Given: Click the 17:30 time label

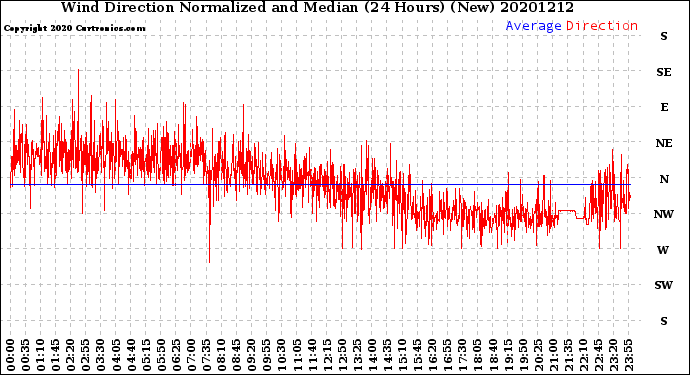Looking at the screenshot, I should 462,355.
